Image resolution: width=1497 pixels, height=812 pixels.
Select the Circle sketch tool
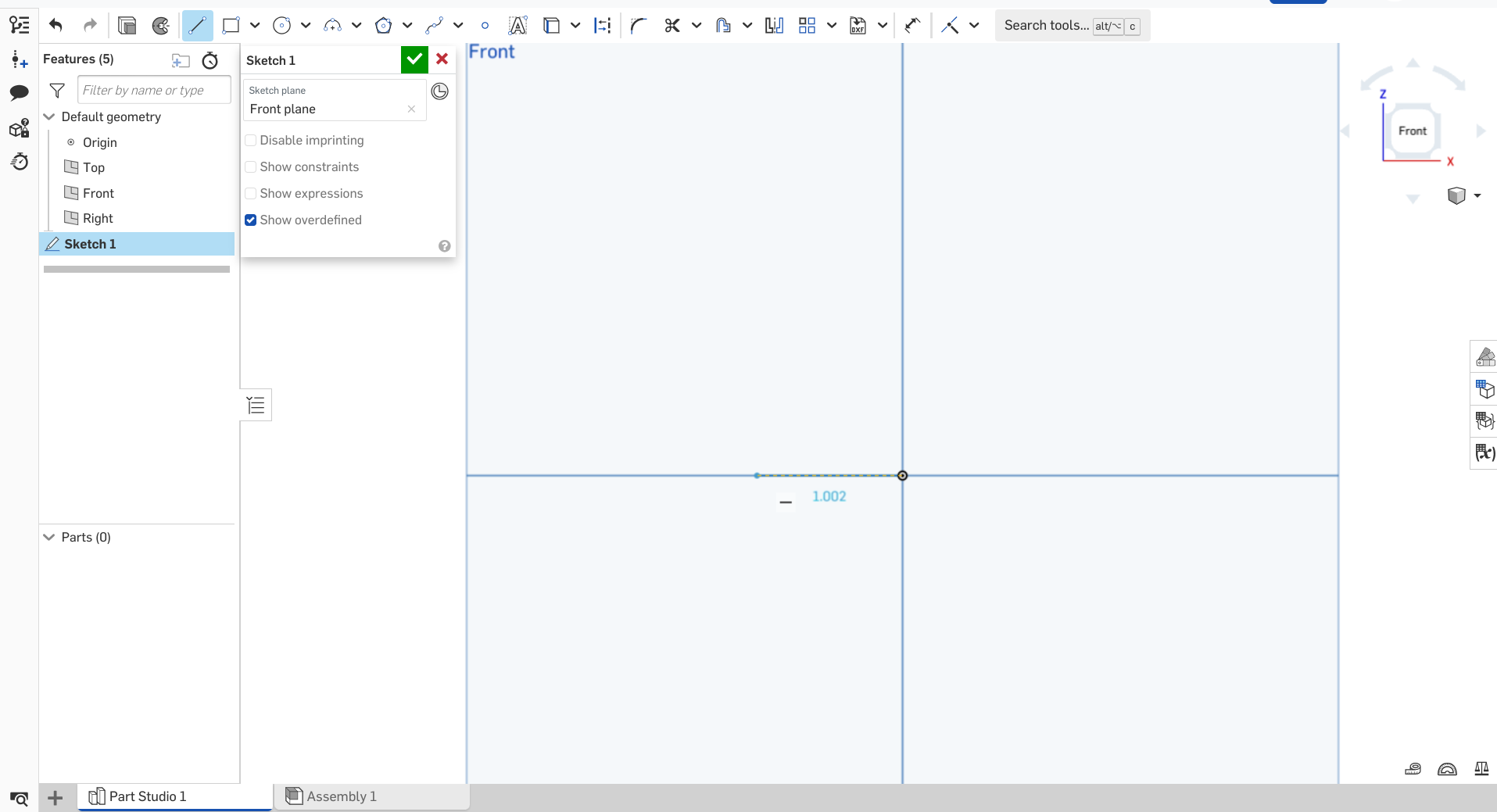[281, 26]
